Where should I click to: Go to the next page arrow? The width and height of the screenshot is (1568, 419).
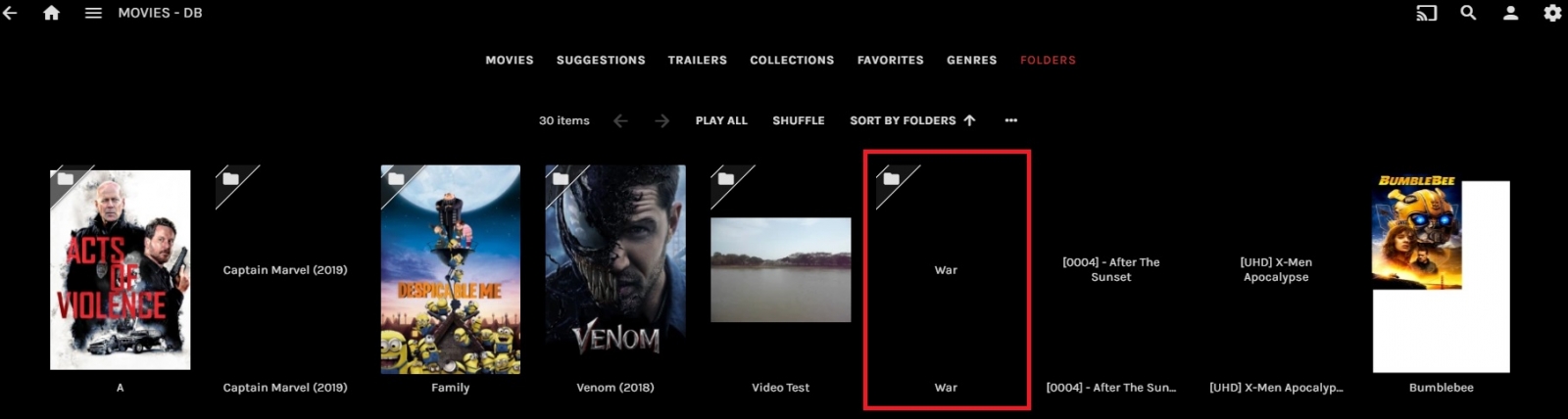point(662,120)
